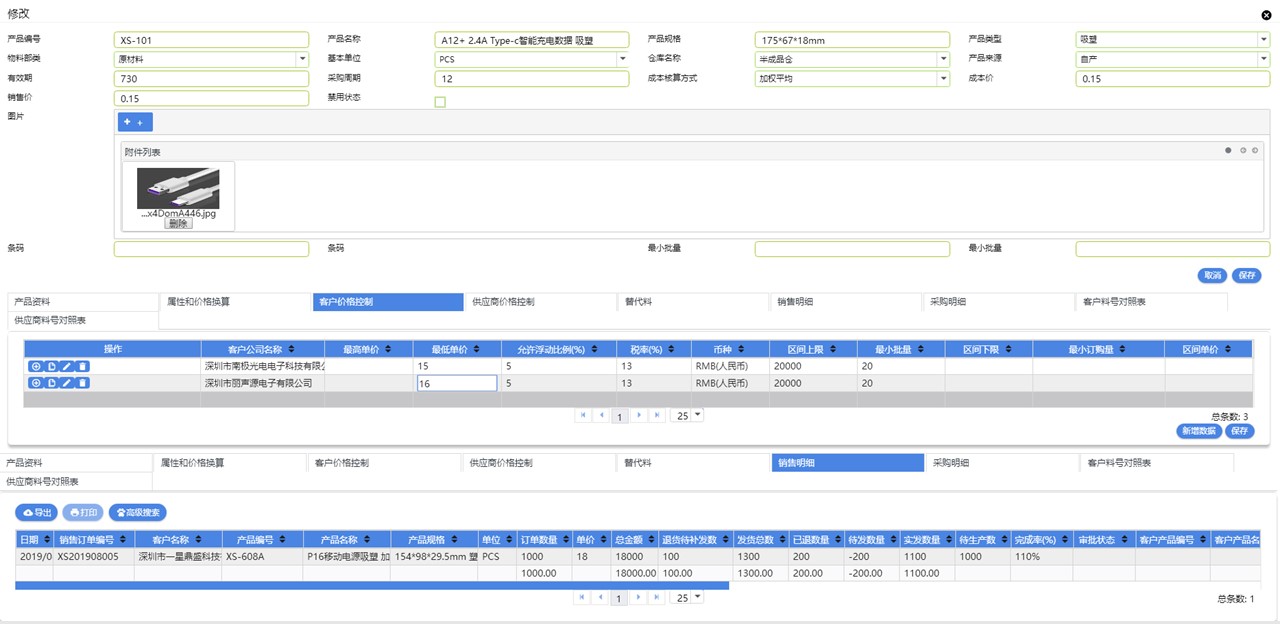Click the copy icon in second customer row
Viewport: 1280px width, 624px height.
click(51, 383)
